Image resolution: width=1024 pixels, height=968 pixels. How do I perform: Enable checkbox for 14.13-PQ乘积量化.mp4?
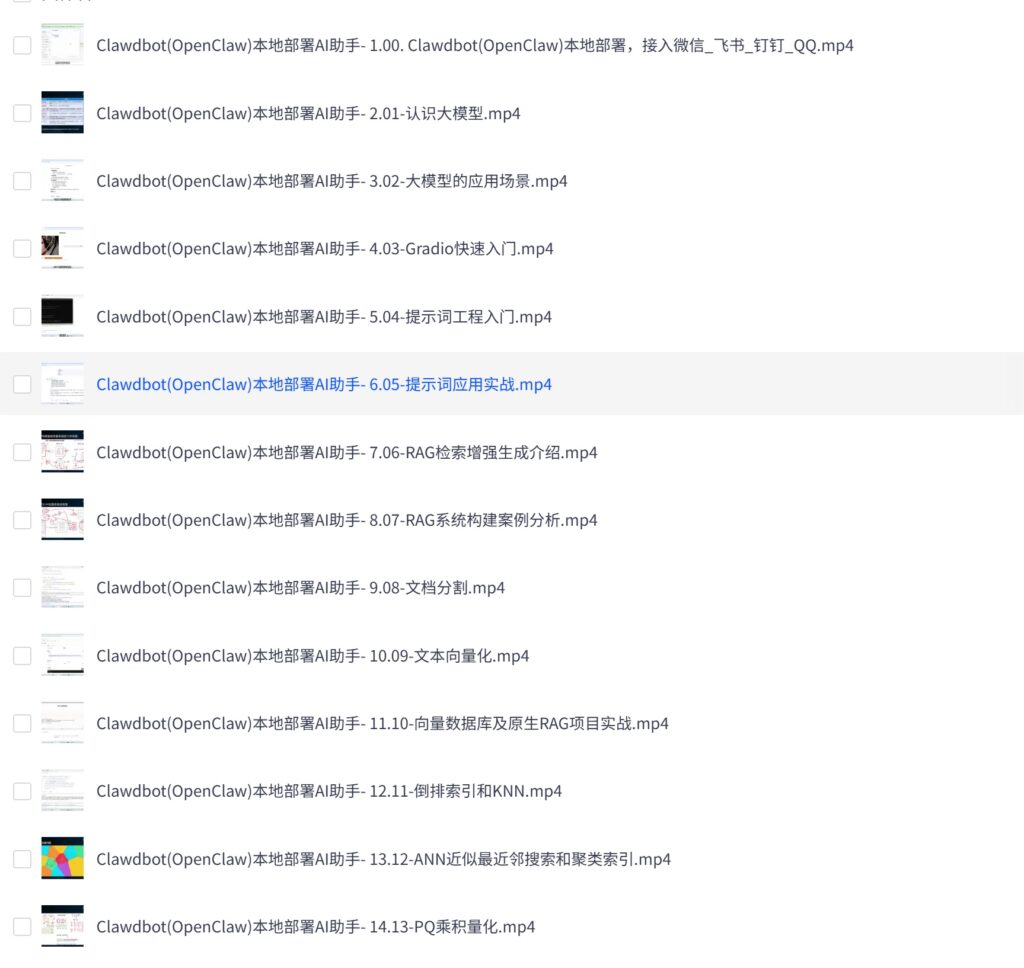tap(22, 926)
